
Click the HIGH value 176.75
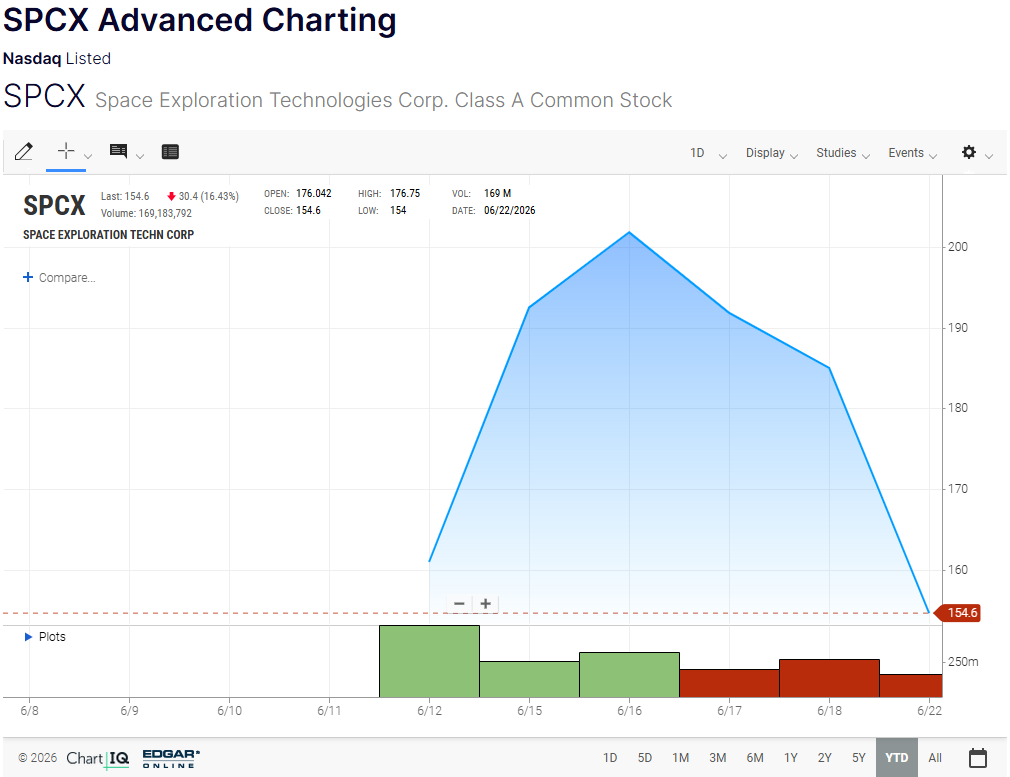pos(405,193)
